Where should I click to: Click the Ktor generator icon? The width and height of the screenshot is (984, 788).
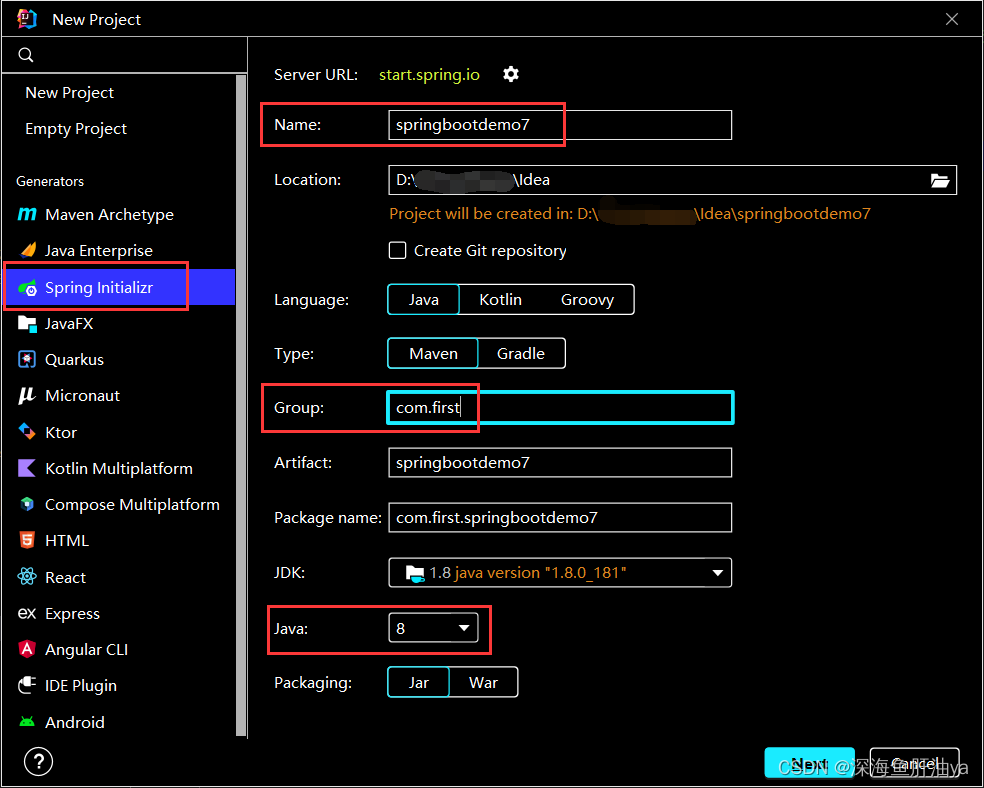(27, 432)
